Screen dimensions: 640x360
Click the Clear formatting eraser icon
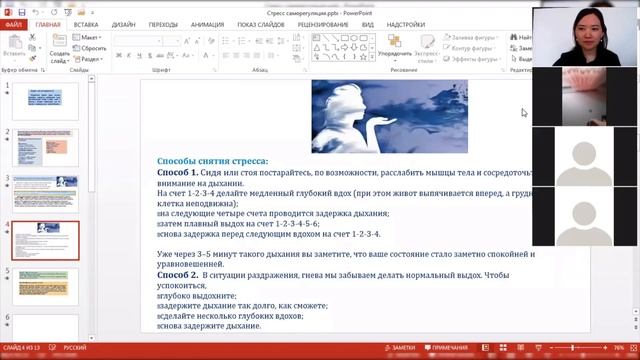point(211,41)
